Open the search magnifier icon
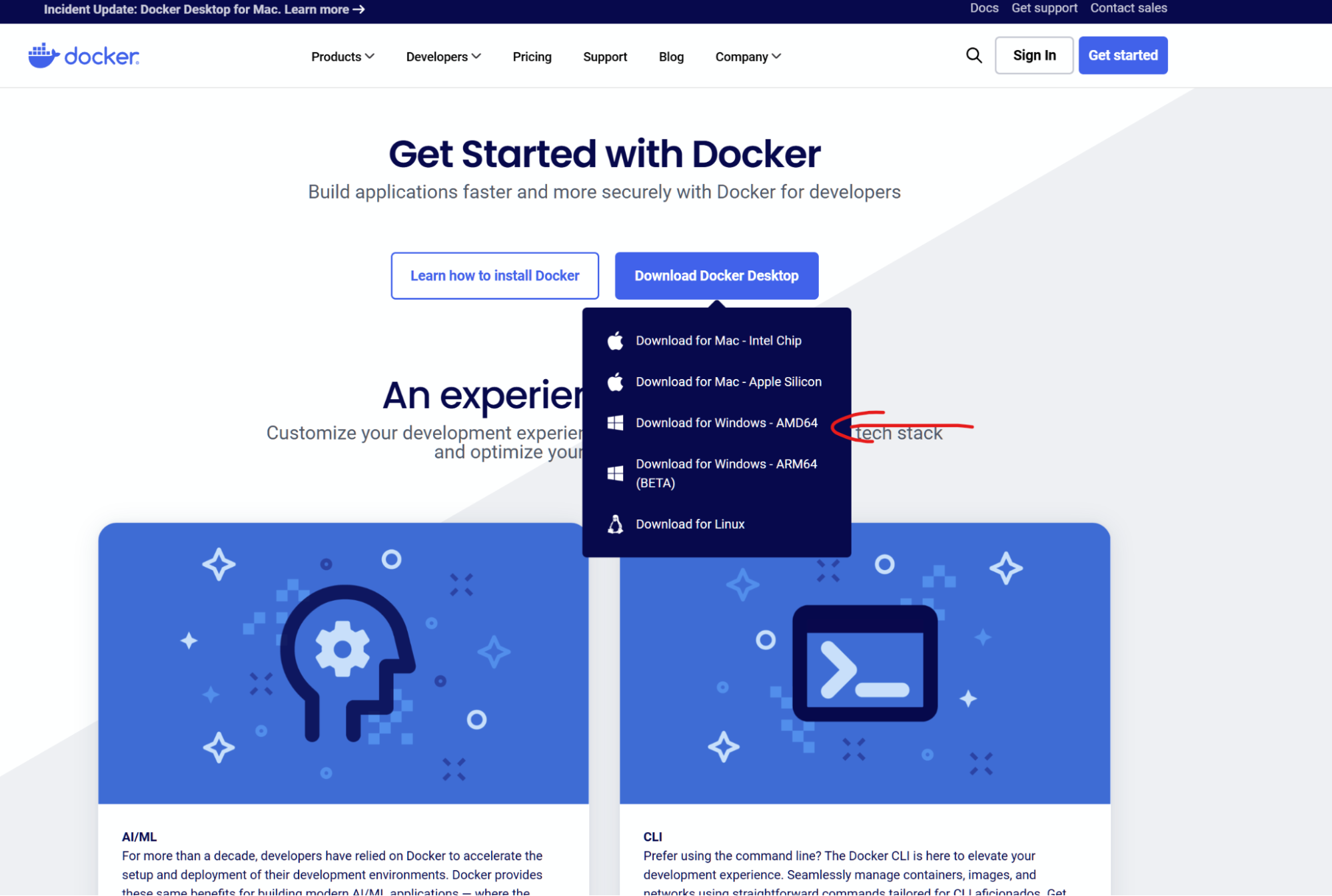 click(974, 55)
